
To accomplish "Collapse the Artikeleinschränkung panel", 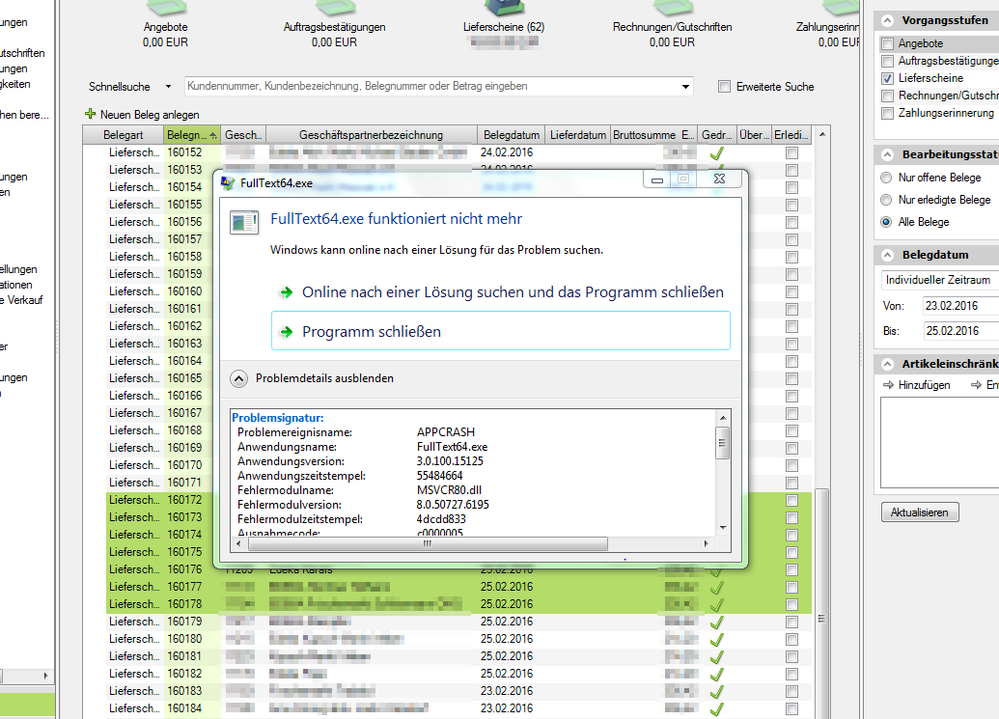I will 888,364.
